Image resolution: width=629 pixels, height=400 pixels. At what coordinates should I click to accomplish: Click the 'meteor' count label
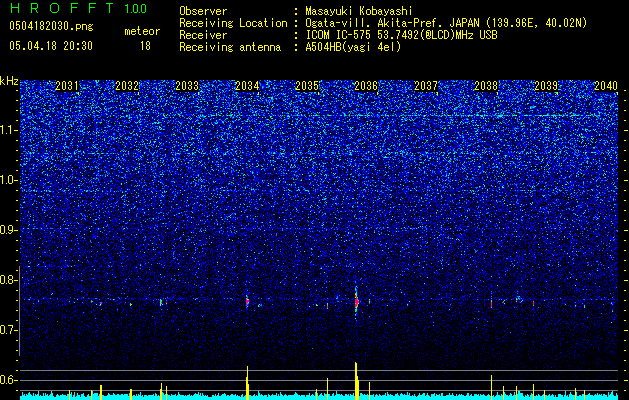click(142, 31)
